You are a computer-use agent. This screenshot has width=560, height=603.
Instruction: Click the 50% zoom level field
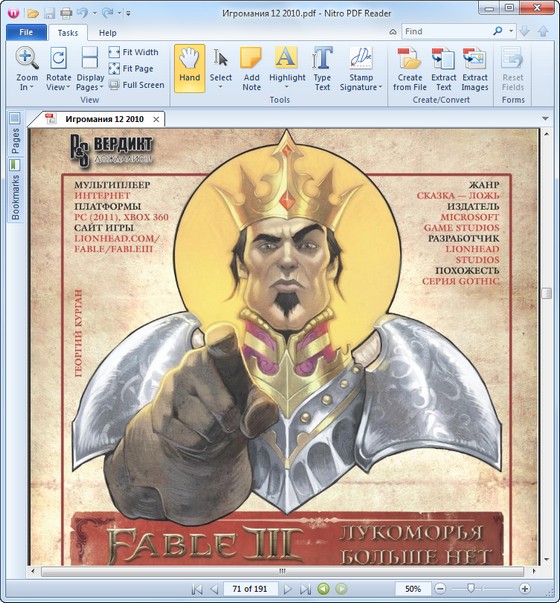413,589
